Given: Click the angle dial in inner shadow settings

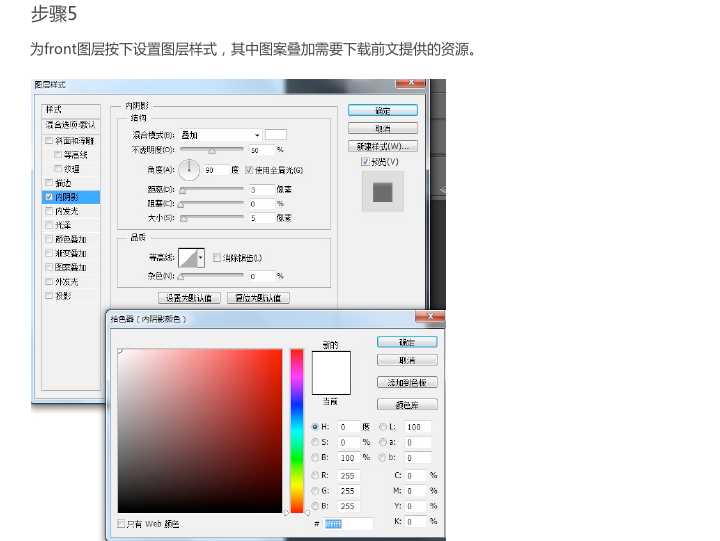Looking at the screenshot, I should click(x=190, y=170).
